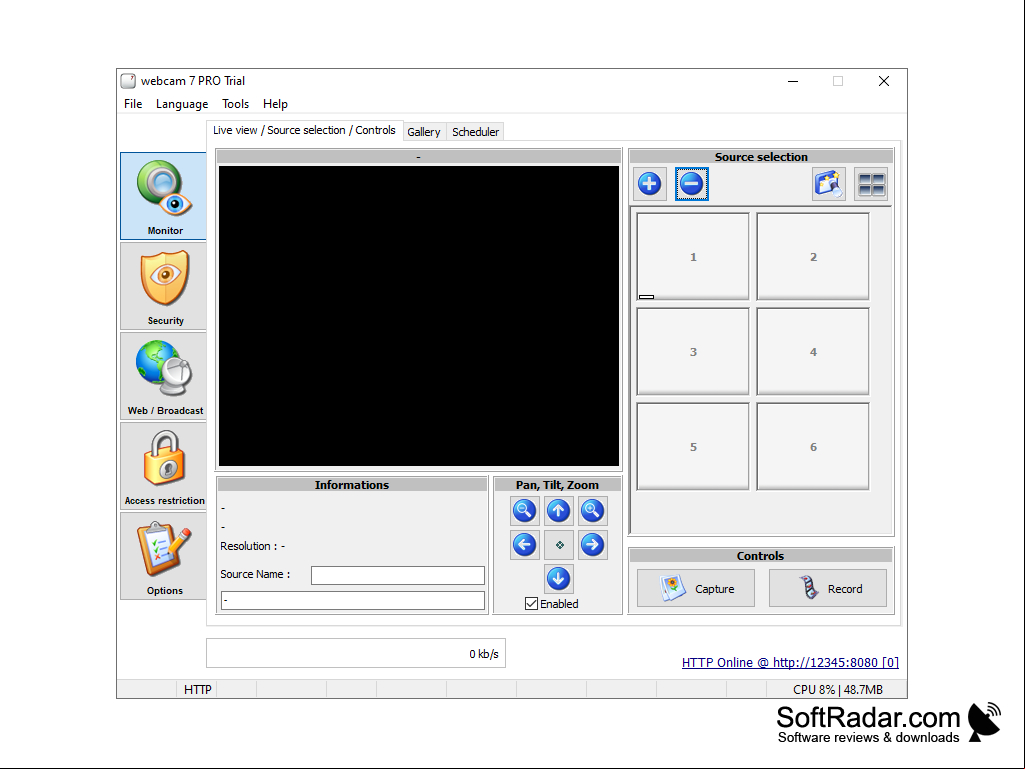Click the 0 kb/s bandwidth display
1025x769 pixels.
(x=356, y=653)
